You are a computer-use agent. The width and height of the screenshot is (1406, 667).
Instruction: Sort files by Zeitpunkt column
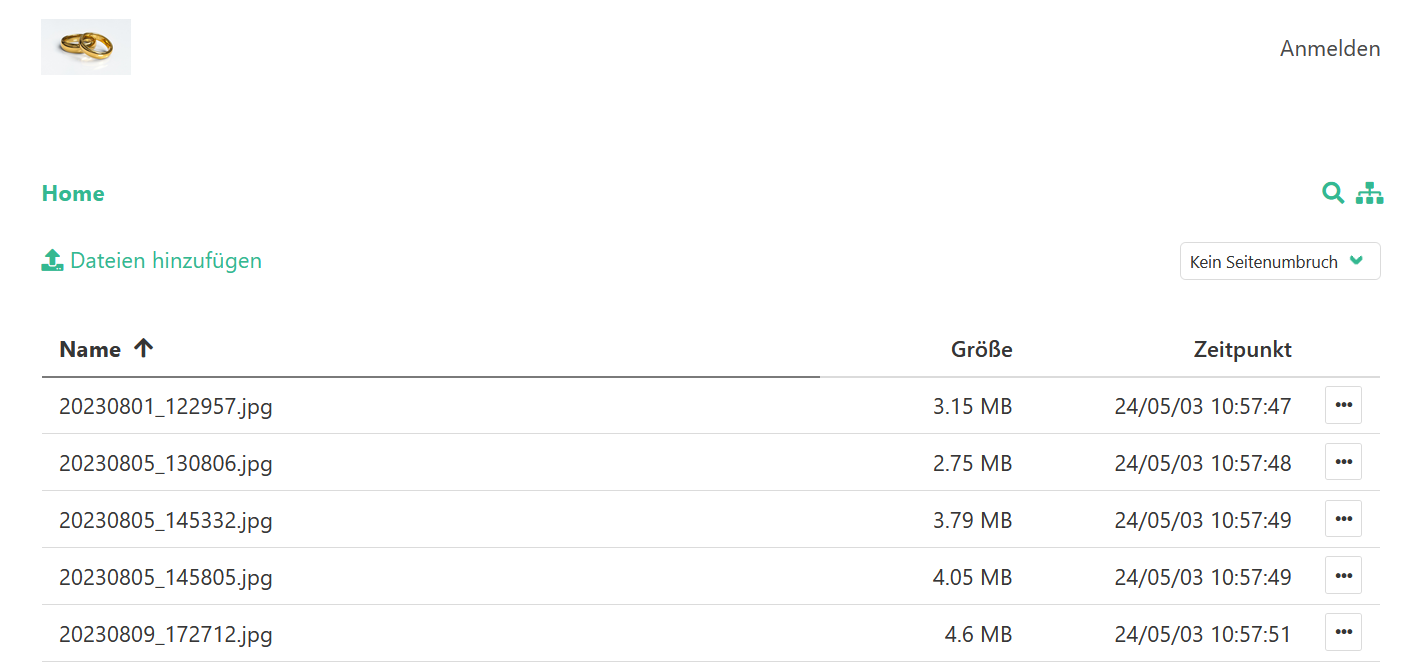coord(1242,349)
